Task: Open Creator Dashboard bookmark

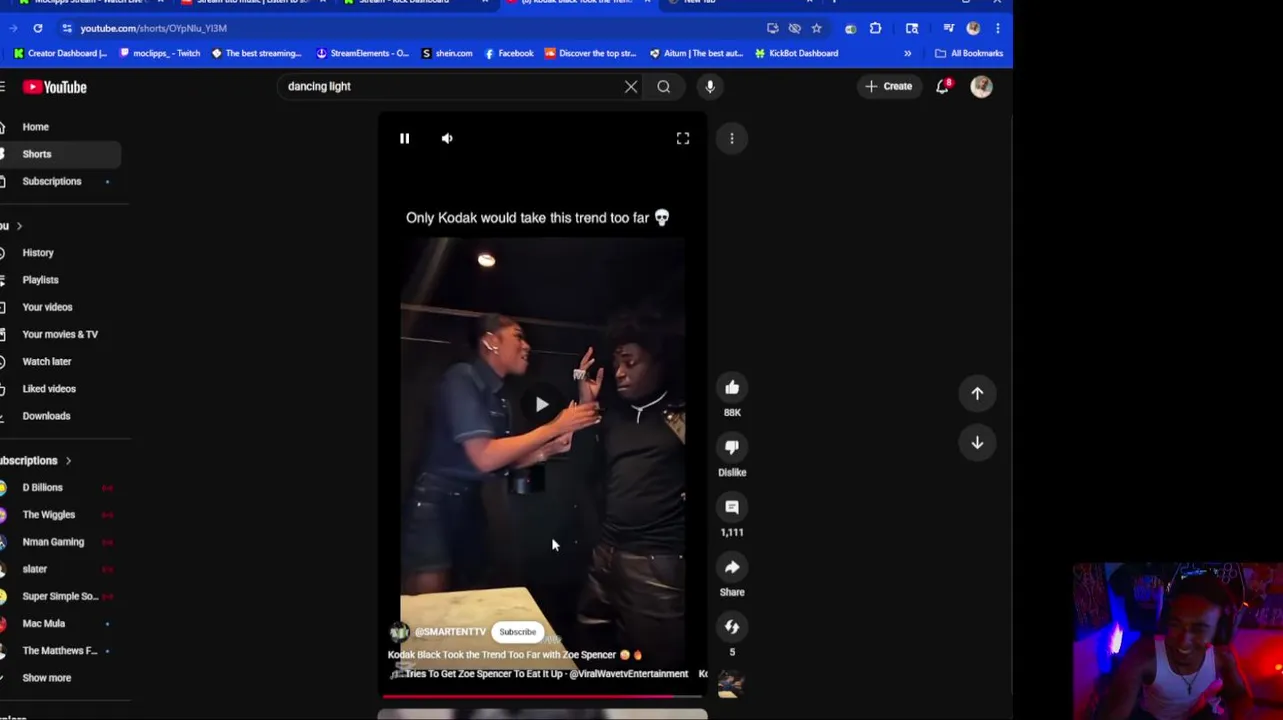Action: point(60,53)
